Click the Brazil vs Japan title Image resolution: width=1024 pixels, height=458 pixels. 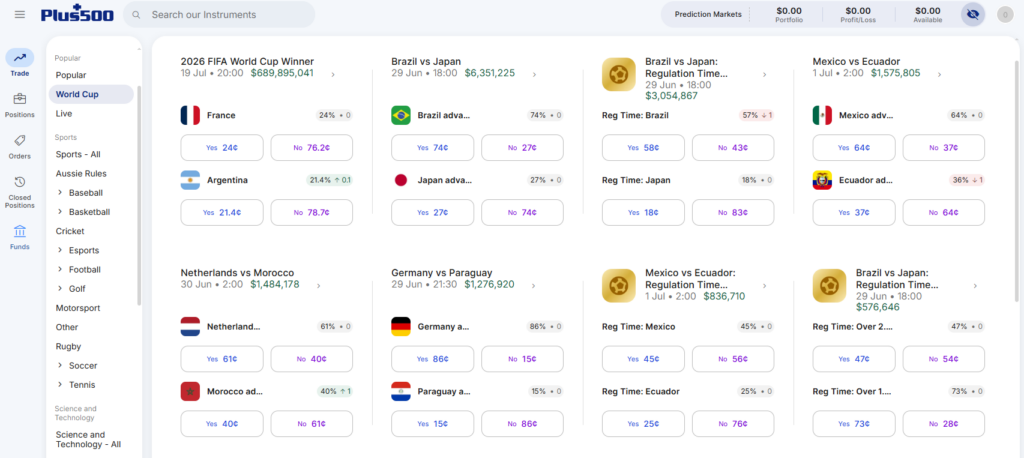pyautogui.click(x=426, y=61)
